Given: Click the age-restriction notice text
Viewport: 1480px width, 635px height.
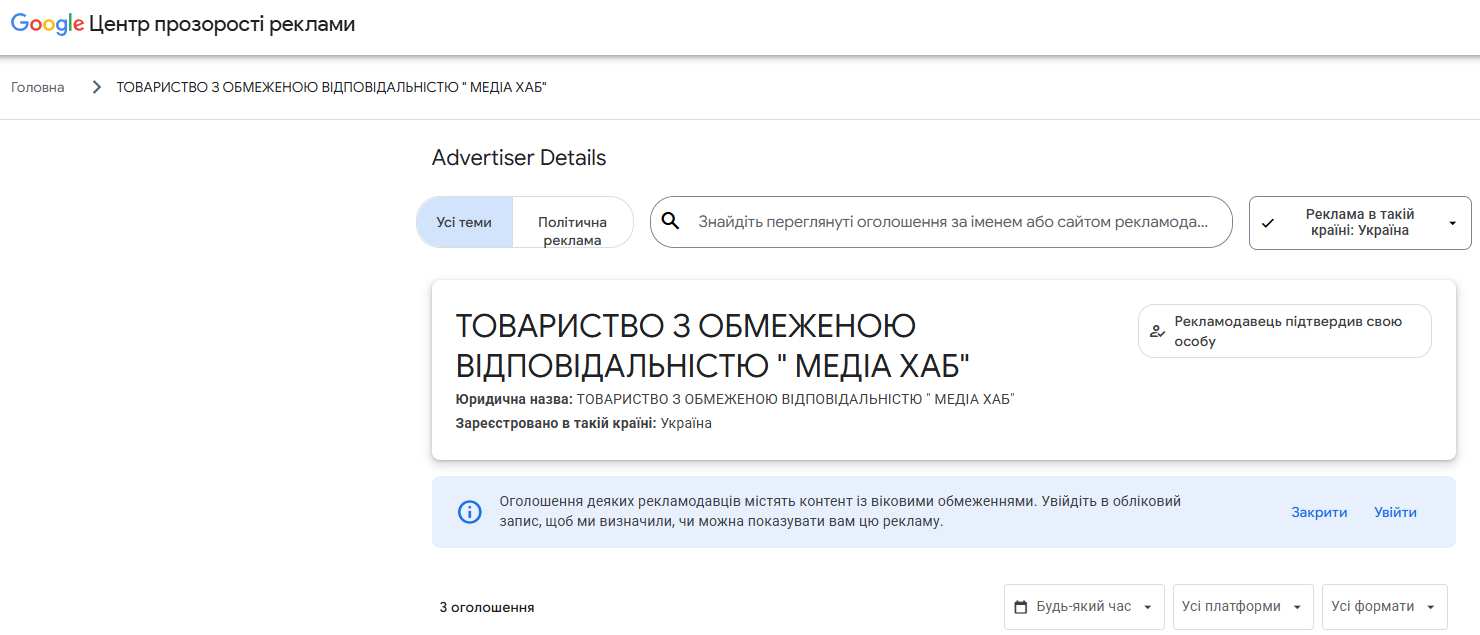Looking at the screenshot, I should (x=840, y=511).
